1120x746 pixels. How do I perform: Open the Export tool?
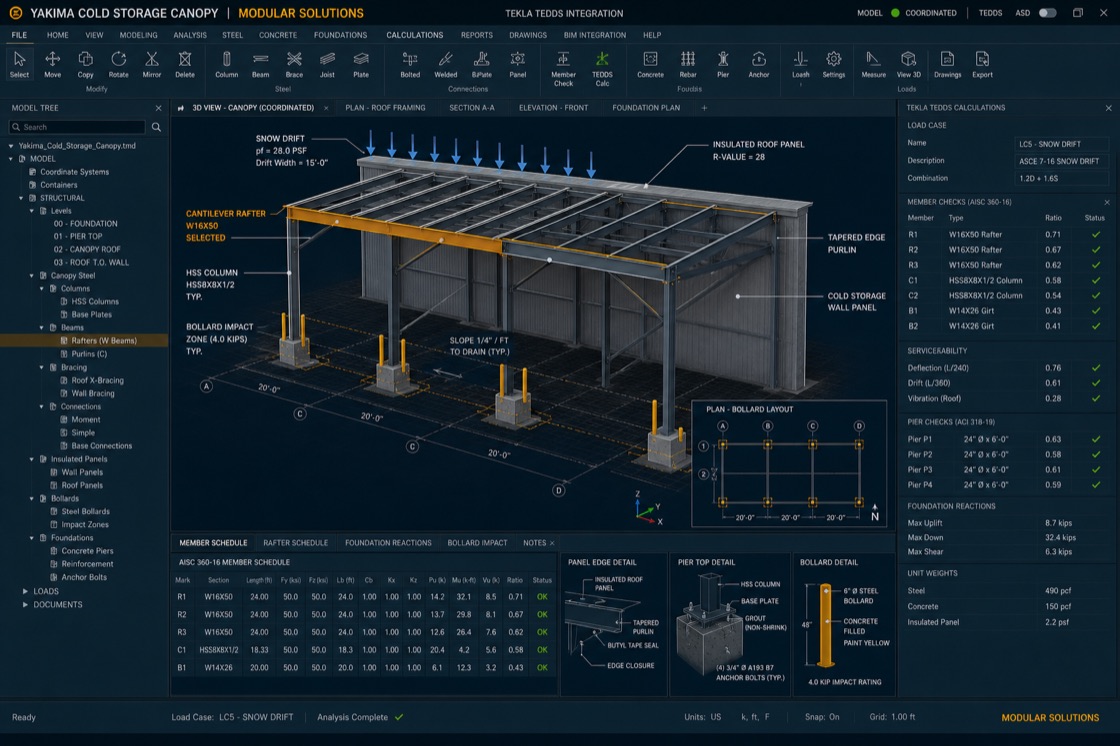982,64
